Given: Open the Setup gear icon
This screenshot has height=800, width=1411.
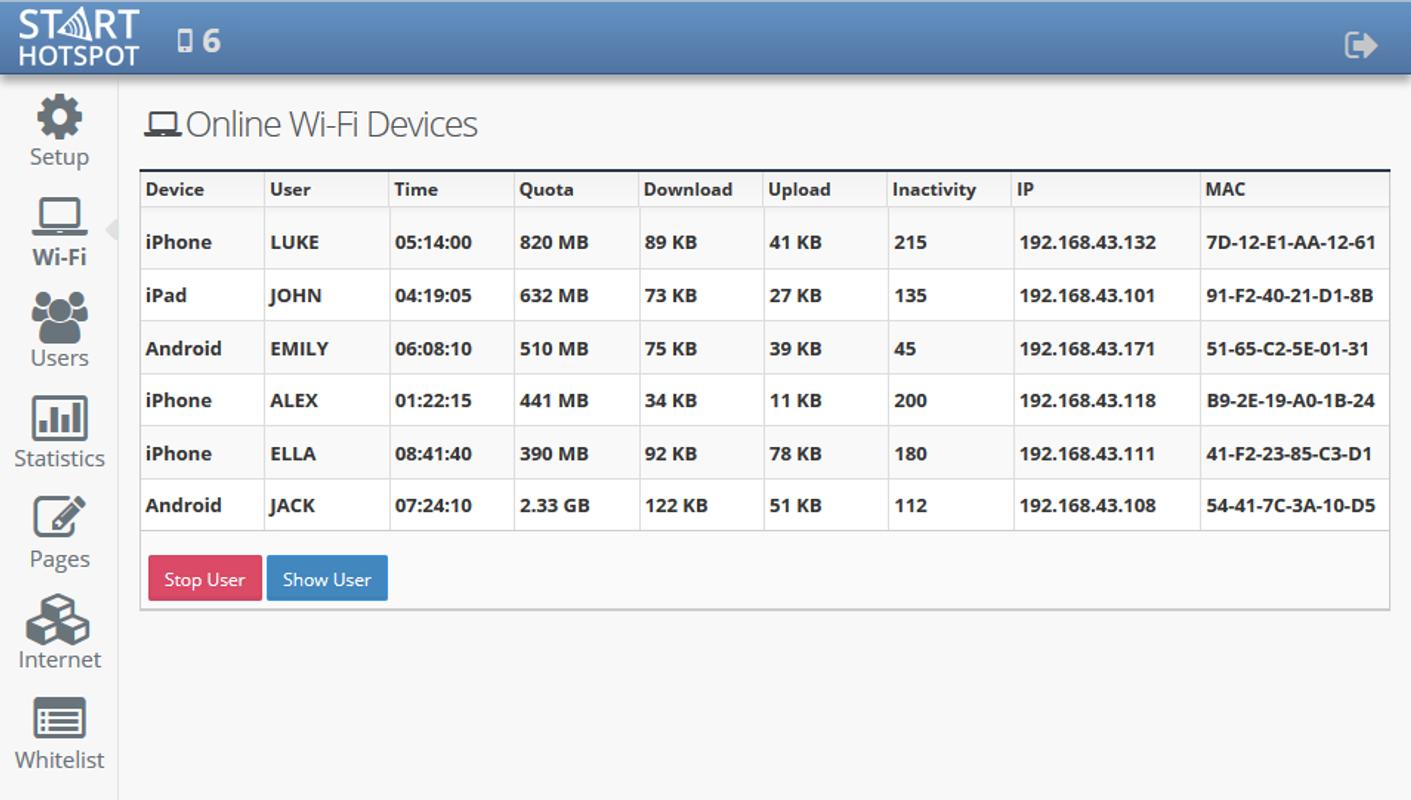Looking at the screenshot, I should [59, 117].
